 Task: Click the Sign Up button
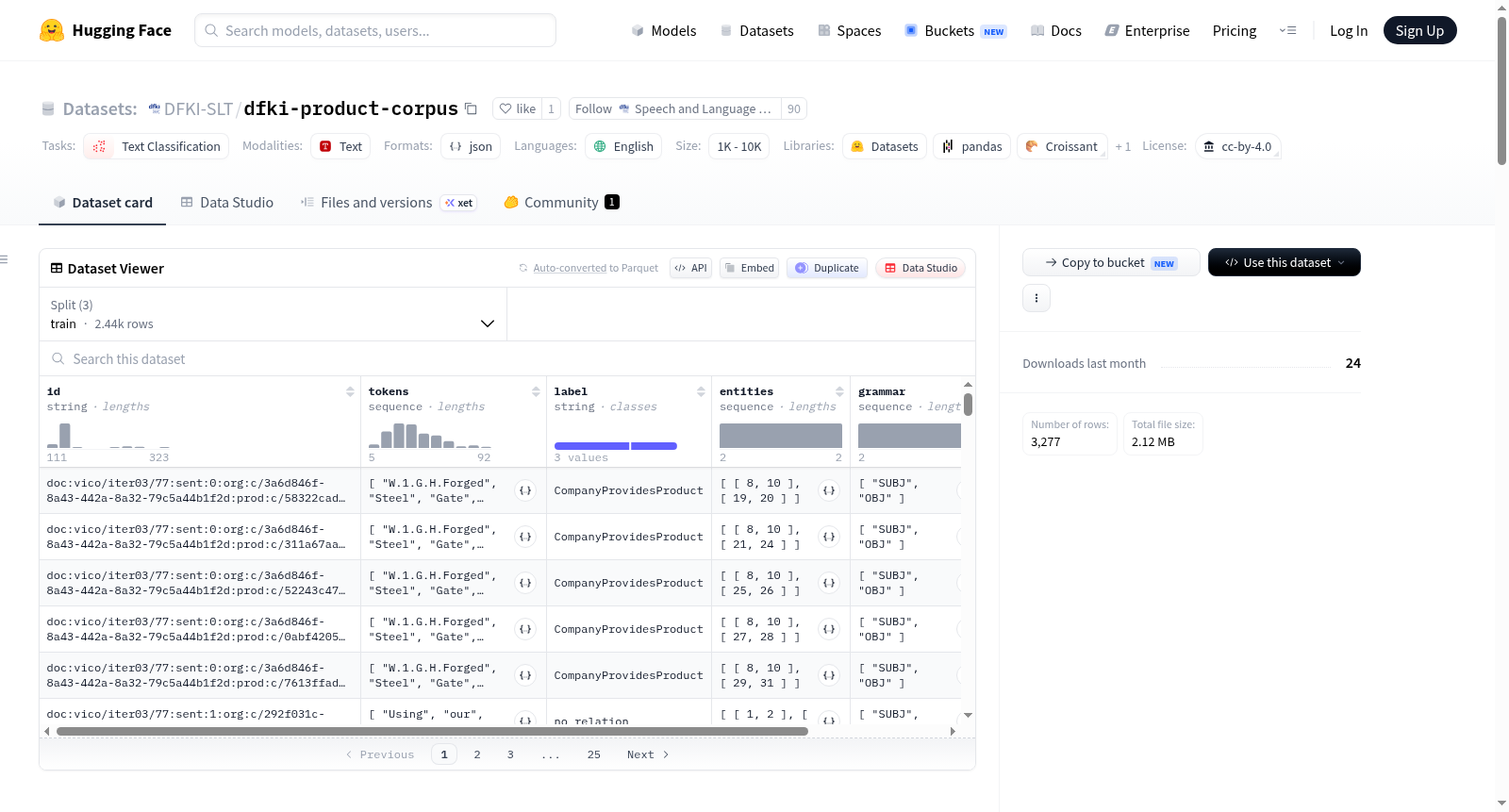tap(1419, 30)
